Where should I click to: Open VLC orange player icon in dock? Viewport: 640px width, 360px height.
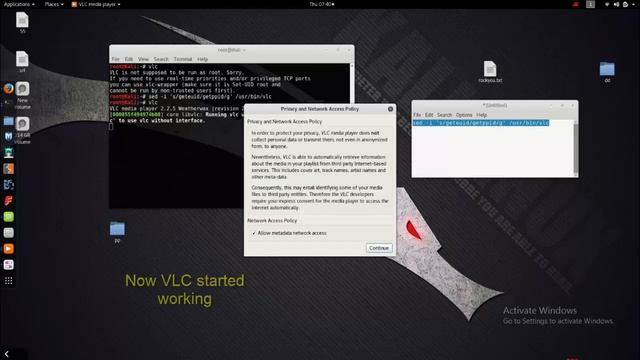(x=9, y=249)
